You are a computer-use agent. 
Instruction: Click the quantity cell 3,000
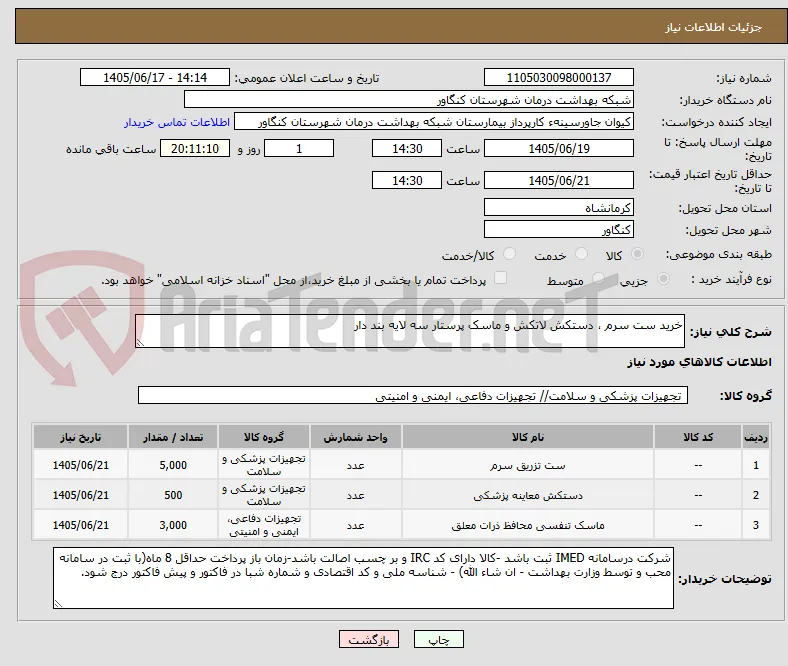(x=173, y=525)
